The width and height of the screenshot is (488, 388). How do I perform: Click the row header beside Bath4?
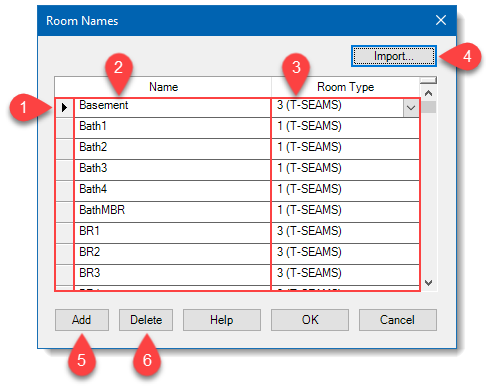[64, 191]
